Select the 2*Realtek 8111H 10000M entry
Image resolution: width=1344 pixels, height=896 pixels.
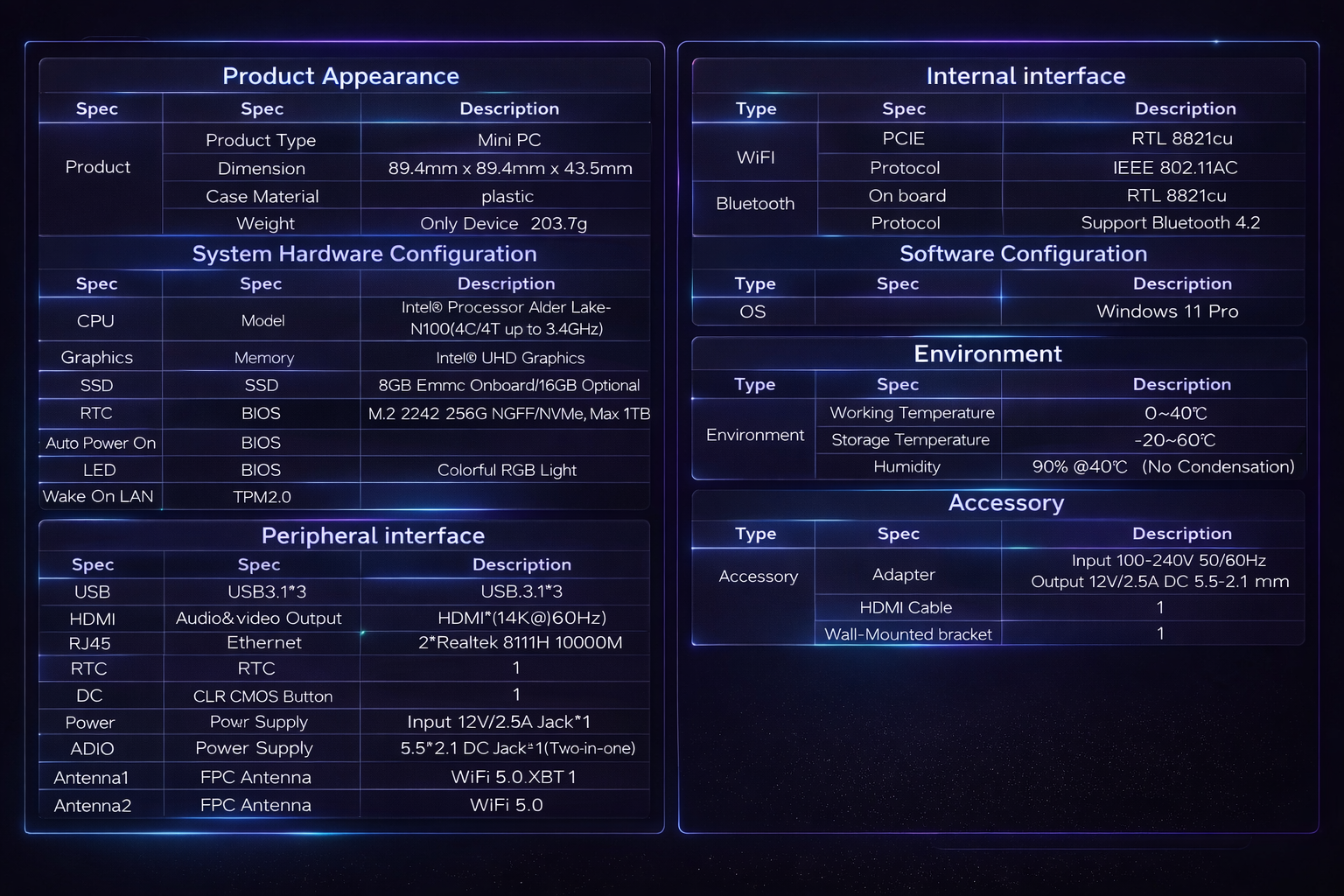(520, 642)
